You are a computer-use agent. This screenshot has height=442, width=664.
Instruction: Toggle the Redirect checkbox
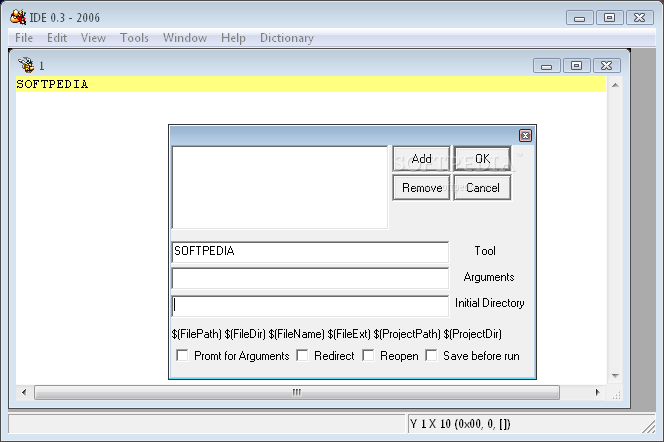(x=302, y=355)
